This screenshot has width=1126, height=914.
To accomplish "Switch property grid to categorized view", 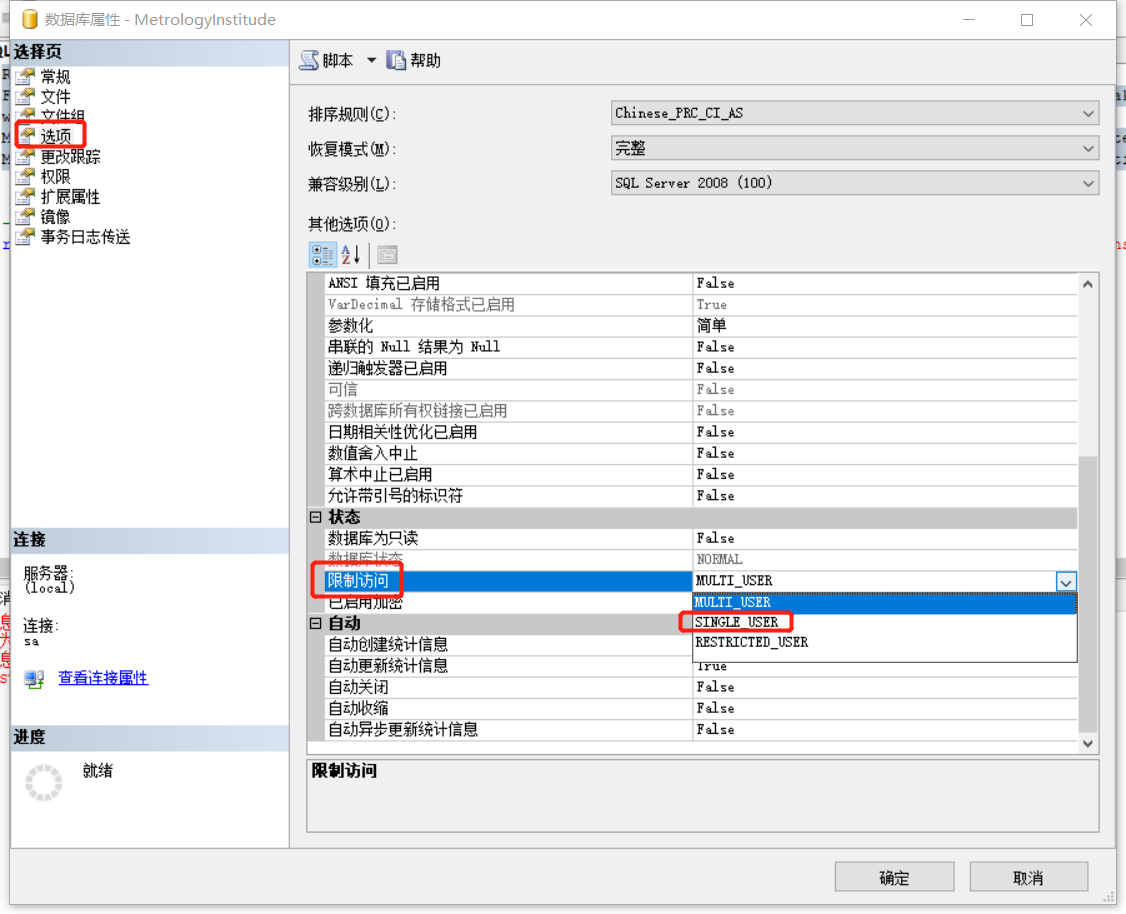I will coord(322,254).
